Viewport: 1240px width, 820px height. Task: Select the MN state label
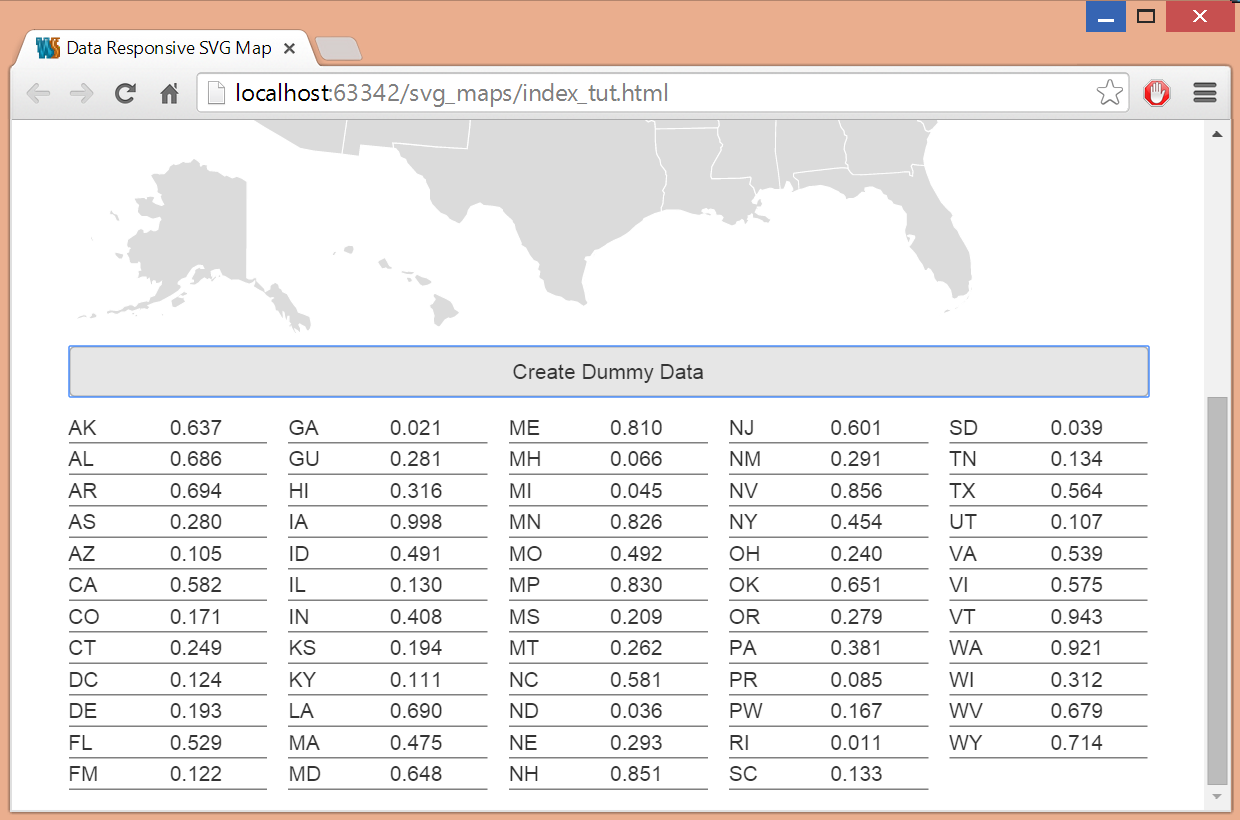[524, 522]
